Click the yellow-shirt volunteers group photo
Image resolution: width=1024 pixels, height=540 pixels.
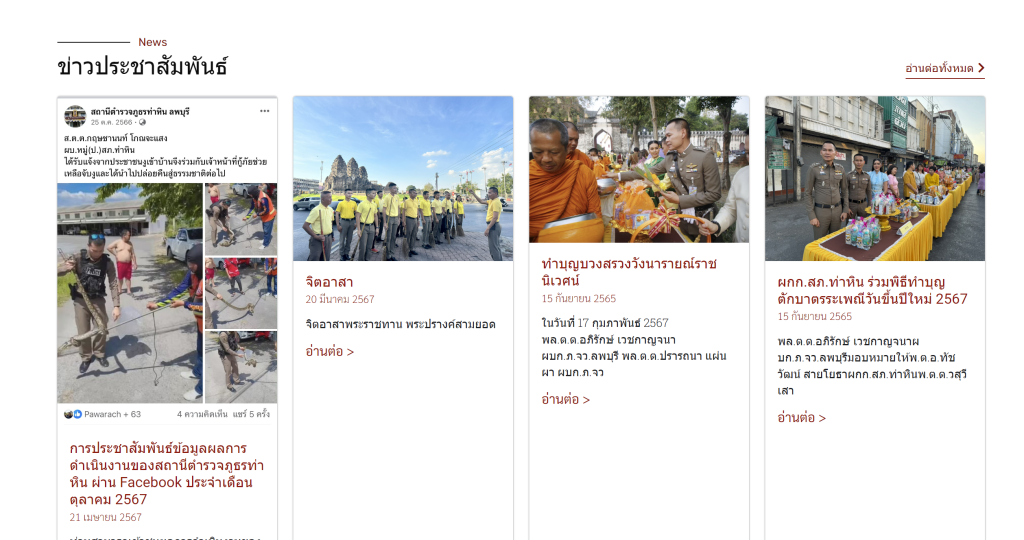pos(403,178)
